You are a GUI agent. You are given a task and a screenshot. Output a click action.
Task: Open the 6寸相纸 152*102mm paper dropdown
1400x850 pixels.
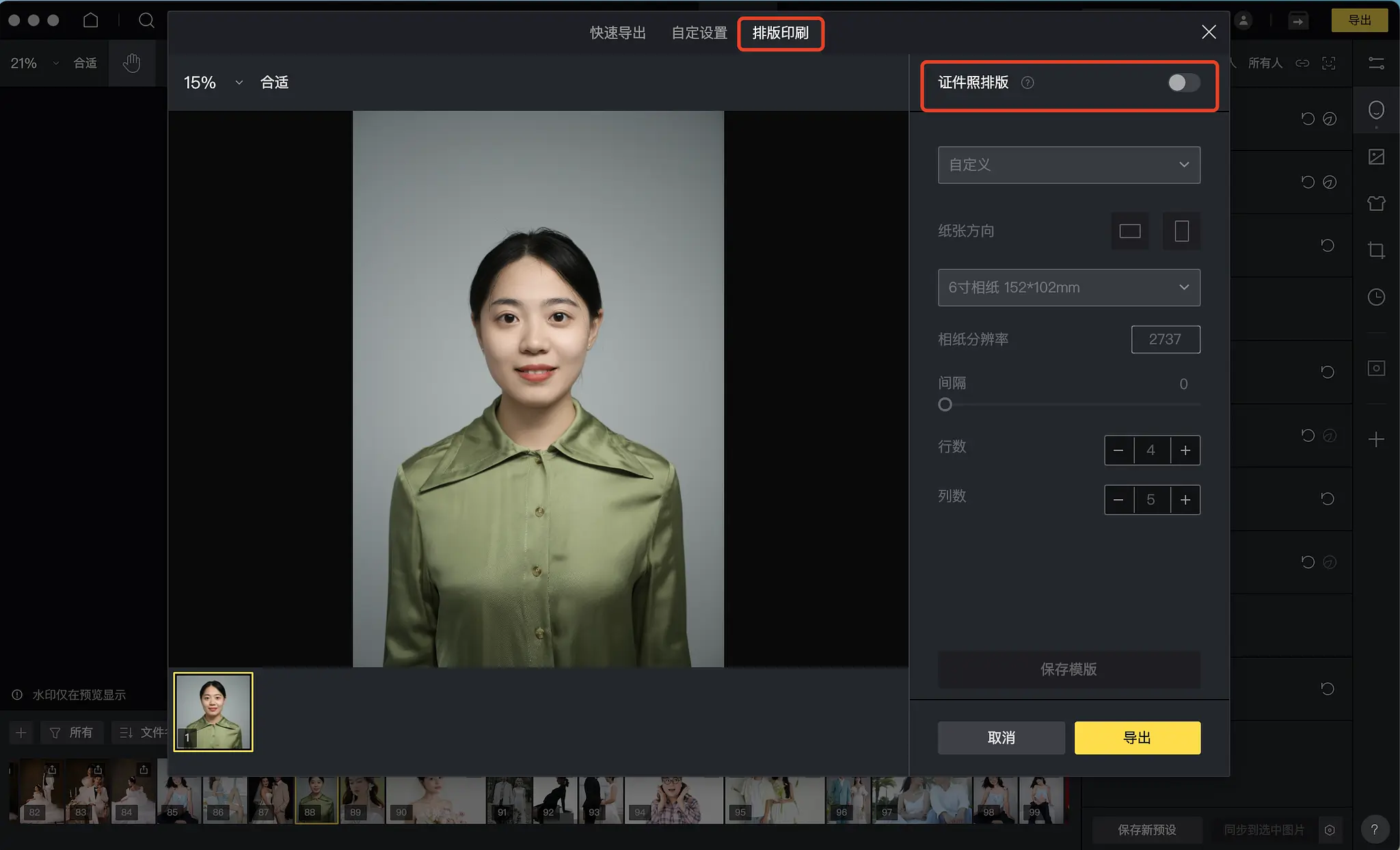[1069, 288]
